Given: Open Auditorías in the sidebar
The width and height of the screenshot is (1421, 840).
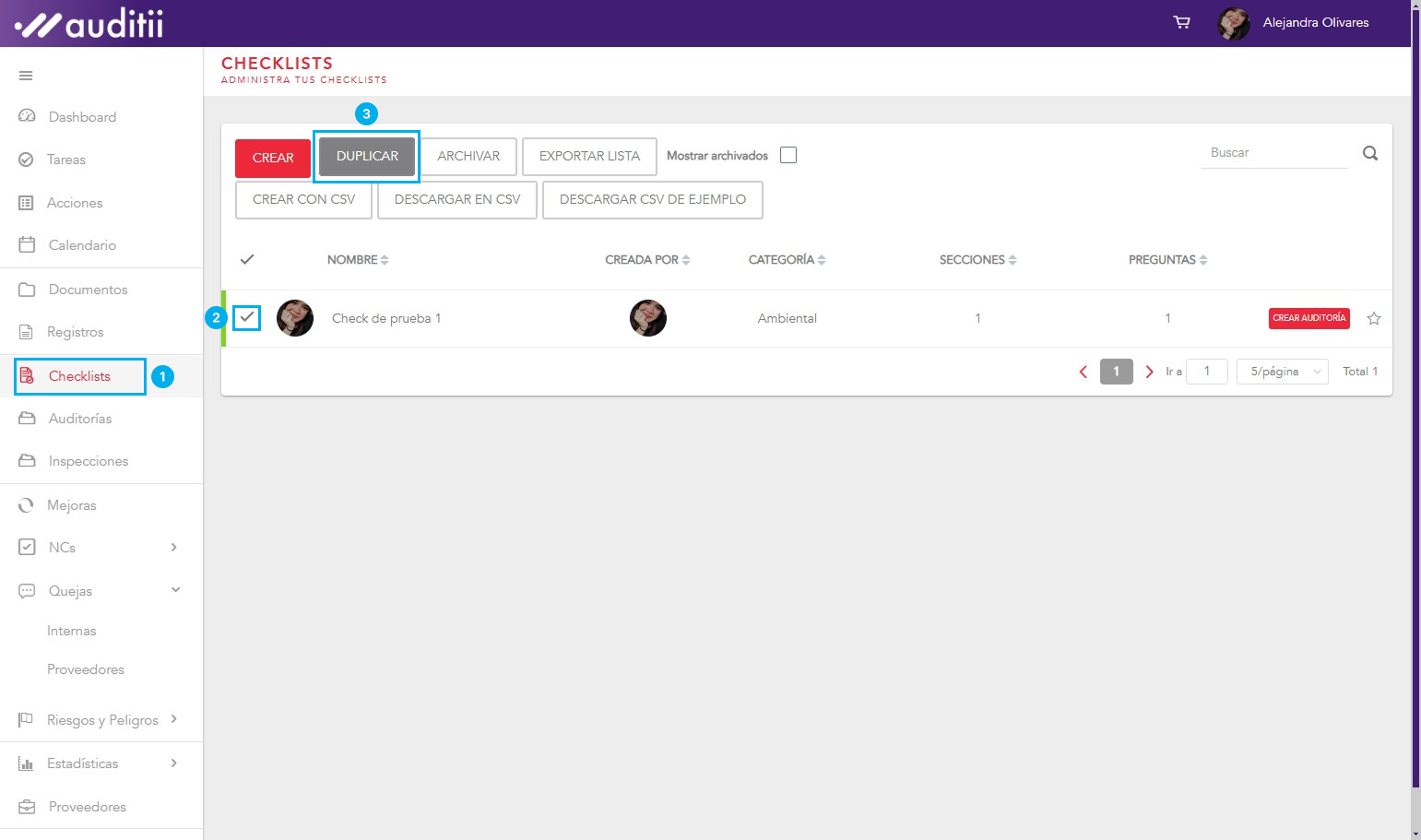Looking at the screenshot, I should [x=80, y=419].
